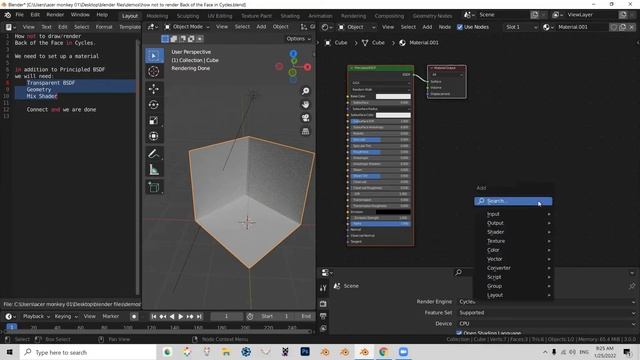Click the Node menu in shader editor

445,27
